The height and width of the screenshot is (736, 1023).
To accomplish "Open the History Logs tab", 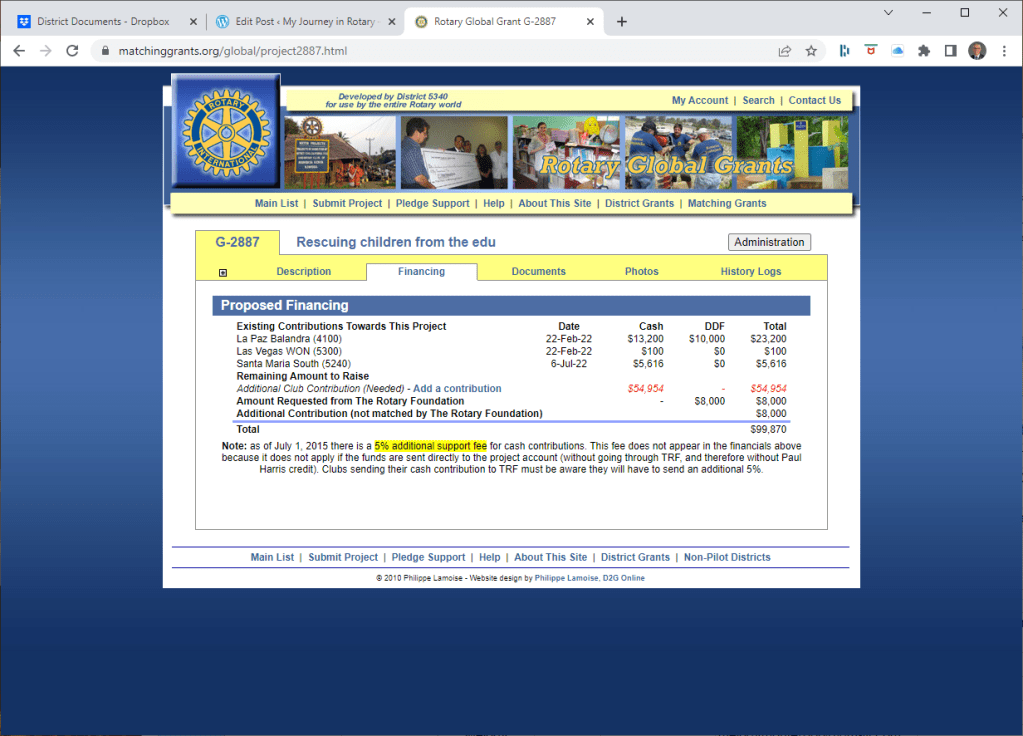I will coord(750,272).
